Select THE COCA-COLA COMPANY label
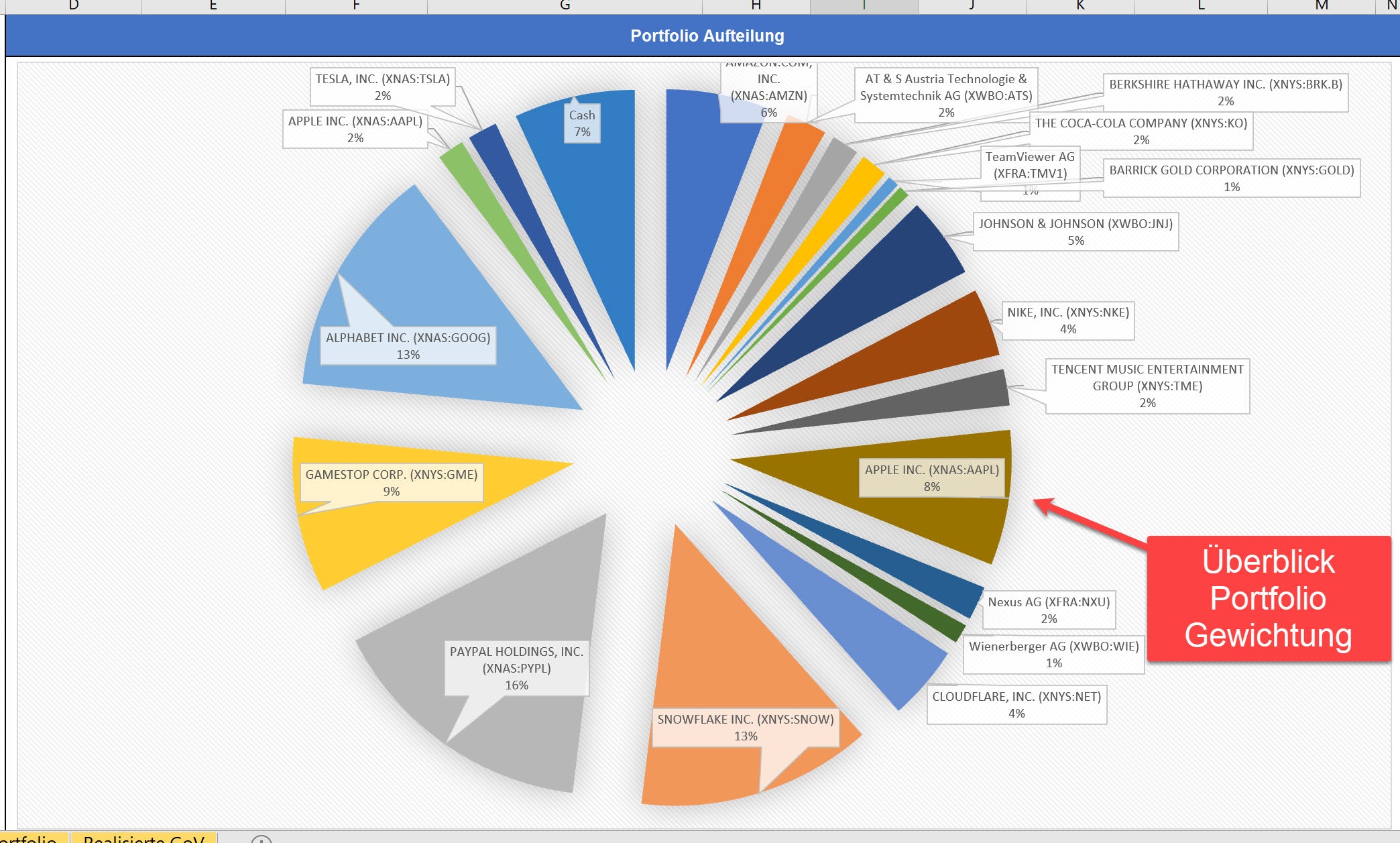Screen dimensions: 1400x843 pos(1141,131)
